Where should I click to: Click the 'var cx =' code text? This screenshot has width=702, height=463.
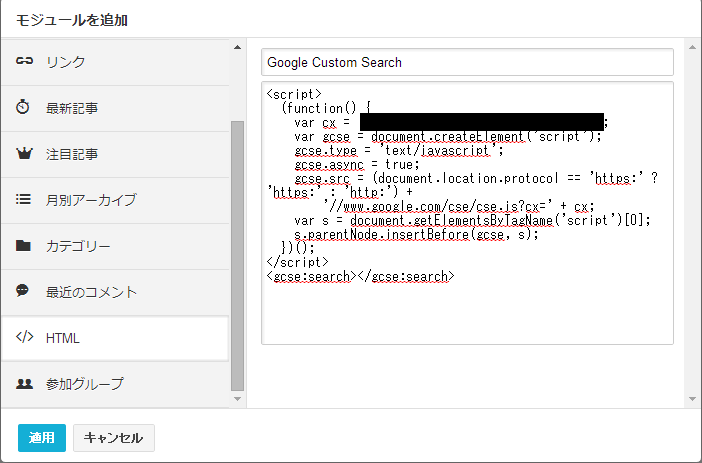click(322, 123)
